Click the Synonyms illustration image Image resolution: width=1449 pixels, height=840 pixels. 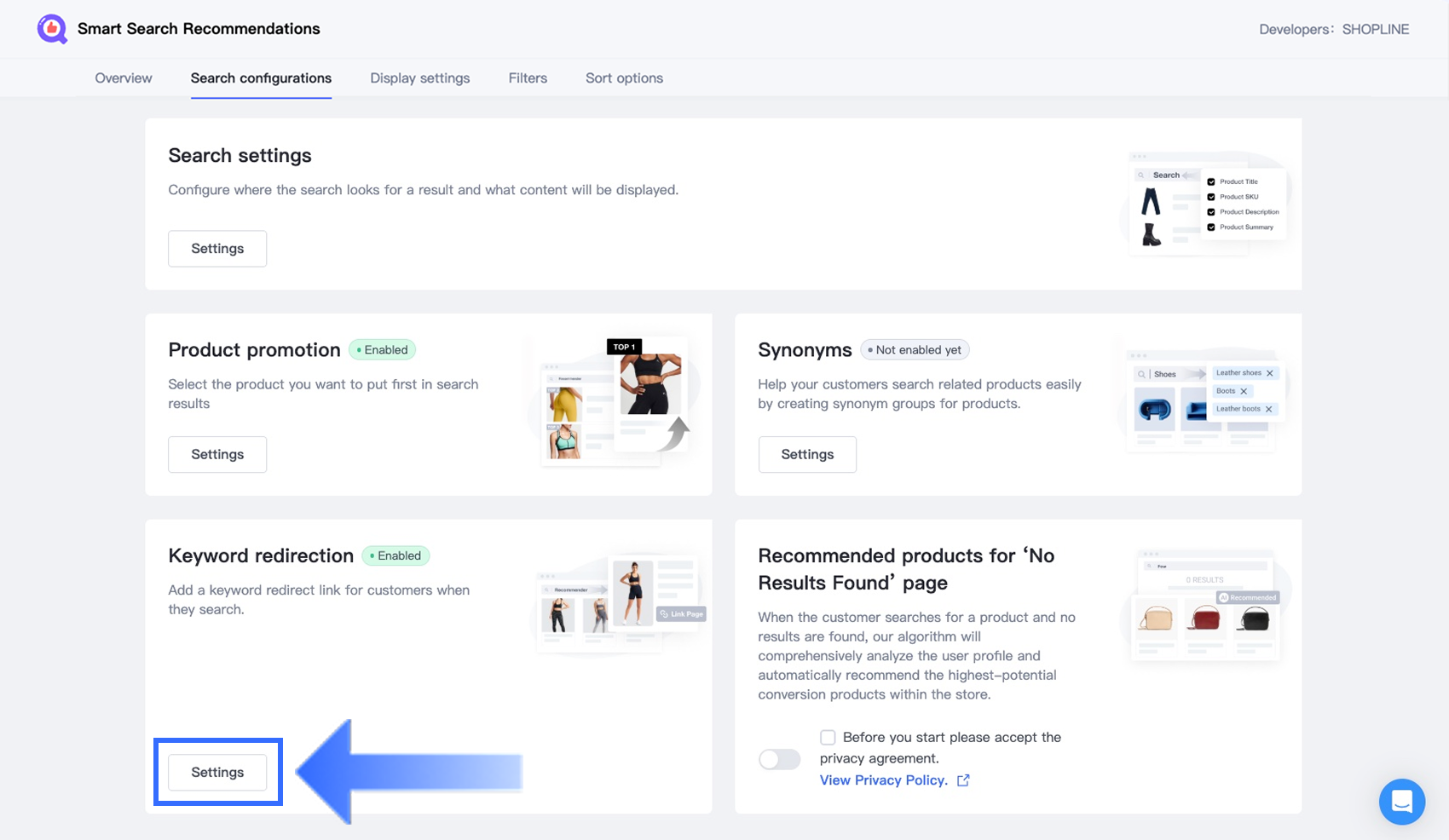(x=1202, y=400)
